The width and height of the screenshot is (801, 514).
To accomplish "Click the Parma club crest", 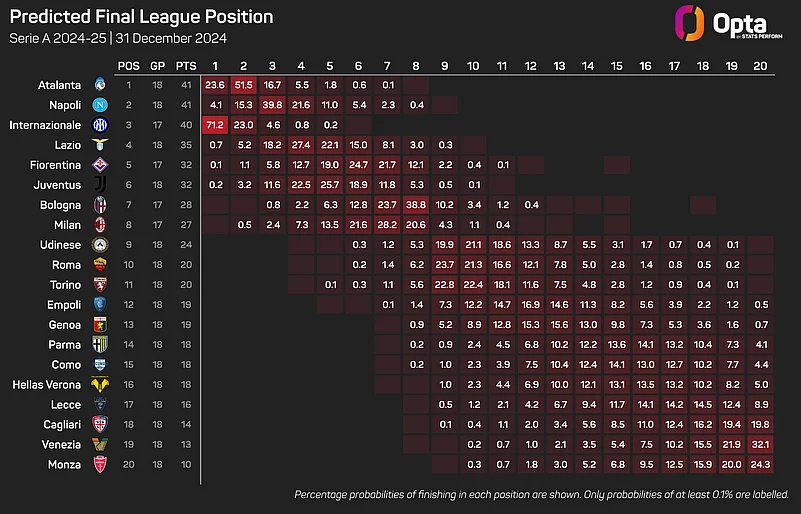I will 100,344.
